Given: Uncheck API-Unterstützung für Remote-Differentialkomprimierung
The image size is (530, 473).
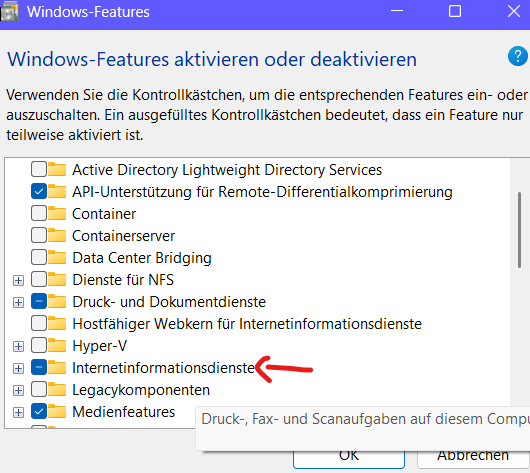Looking at the screenshot, I should pyautogui.click(x=39, y=191).
